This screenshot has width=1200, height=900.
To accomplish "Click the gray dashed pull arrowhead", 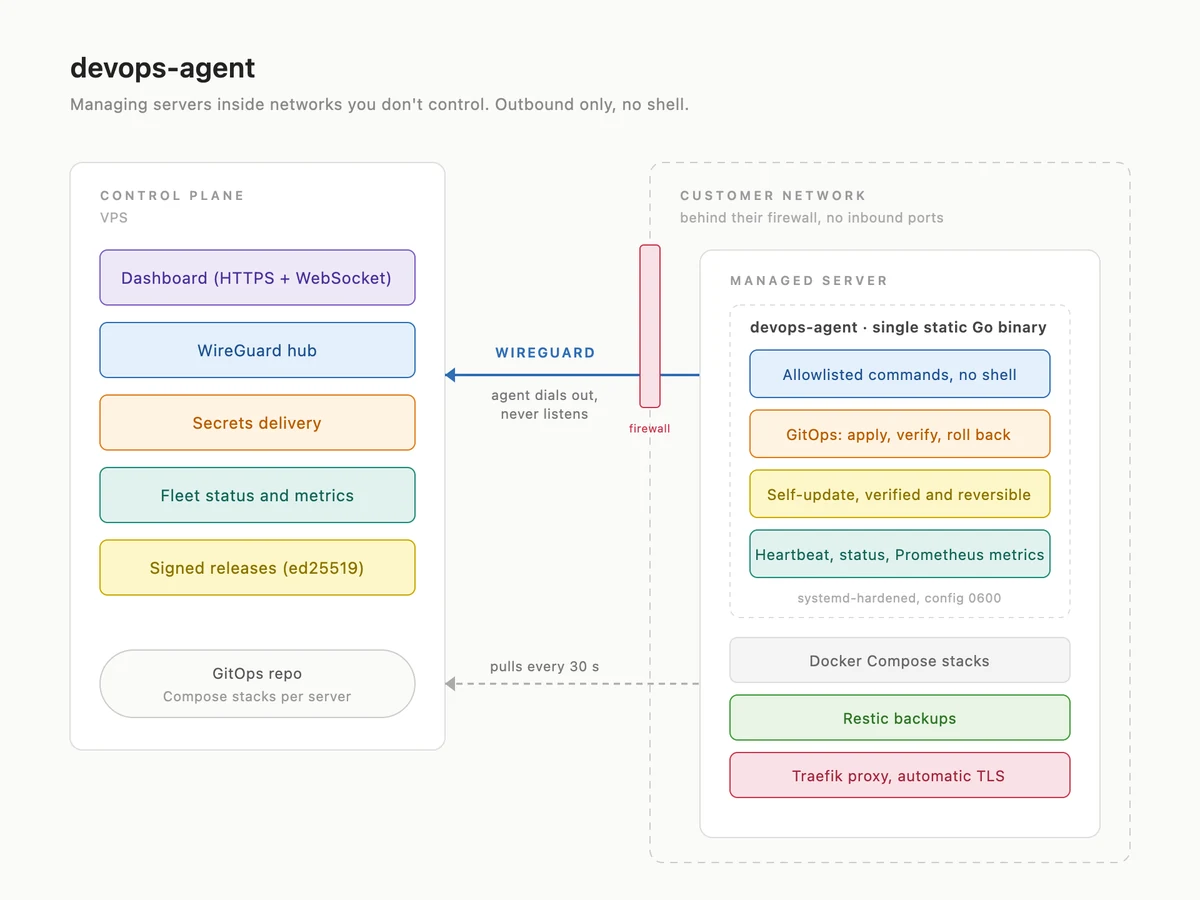I will pyautogui.click(x=451, y=684).
